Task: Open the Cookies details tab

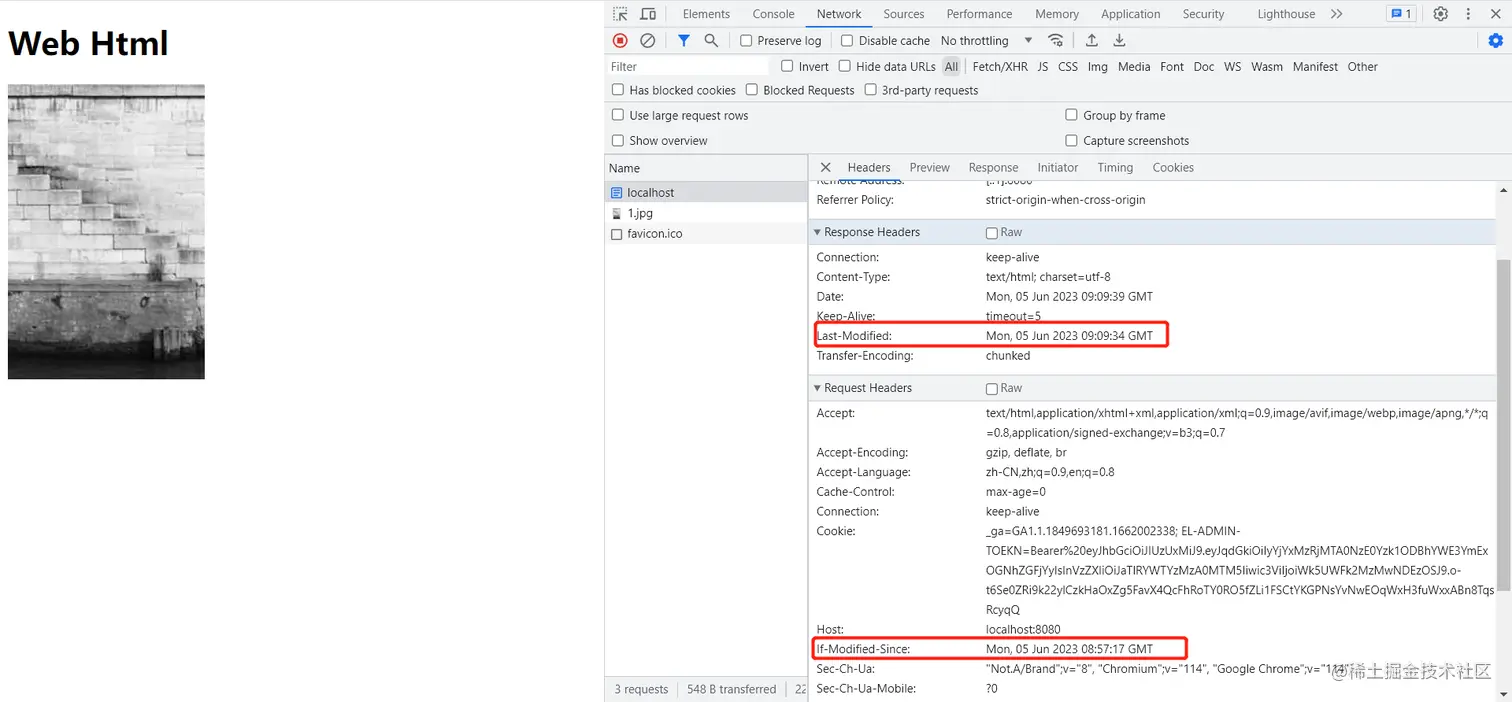Action: [x=1173, y=167]
